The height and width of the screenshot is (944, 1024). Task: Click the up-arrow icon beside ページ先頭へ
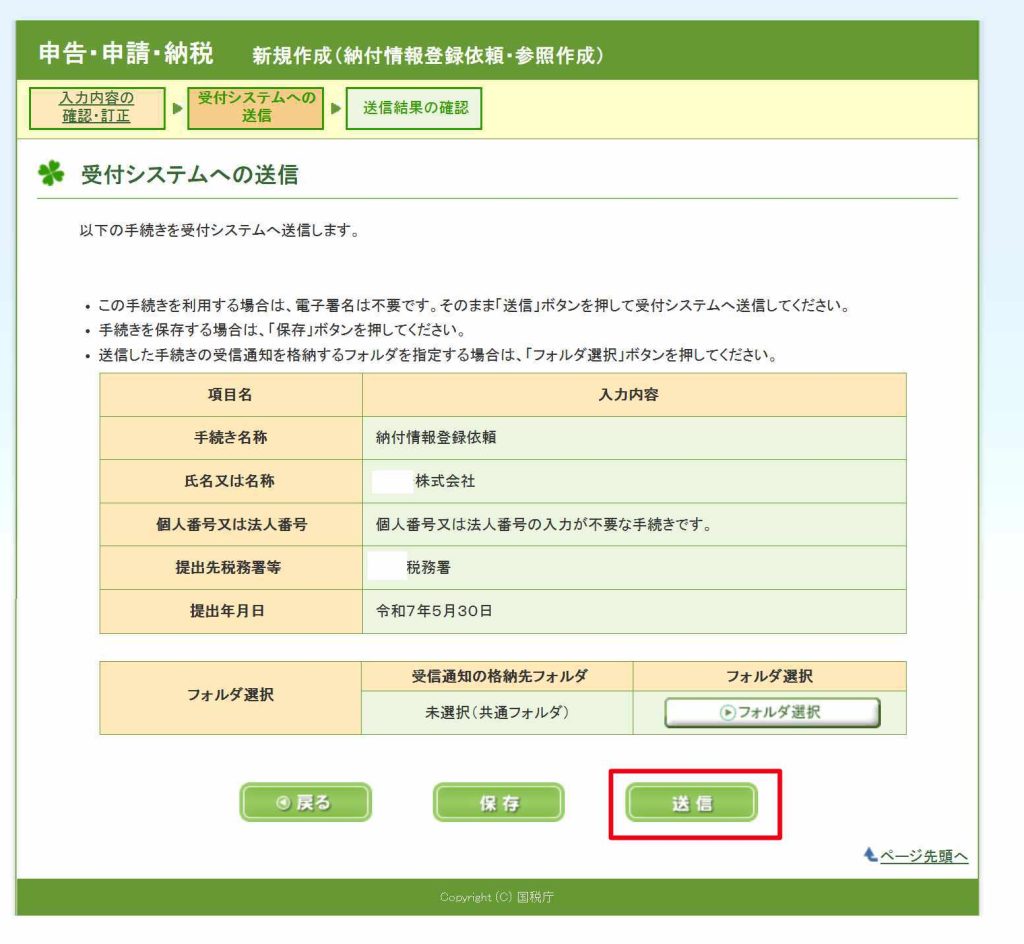pos(869,855)
